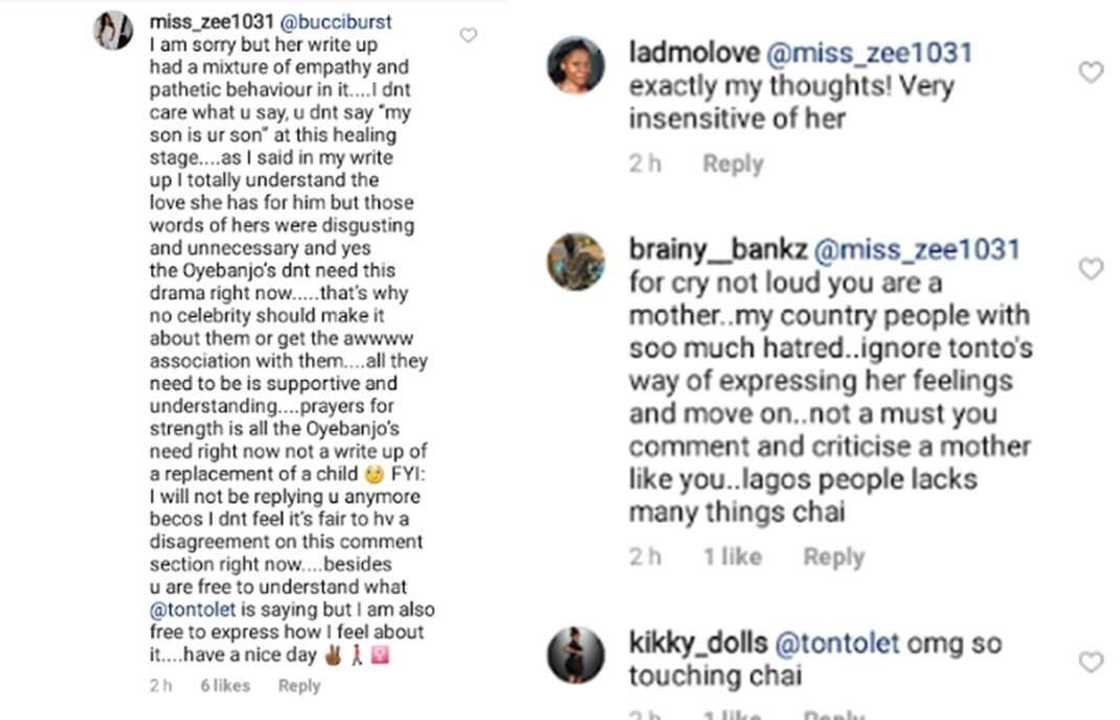Reply to ladmolove's comment
The image size is (1120, 720).
pyautogui.click(x=732, y=164)
